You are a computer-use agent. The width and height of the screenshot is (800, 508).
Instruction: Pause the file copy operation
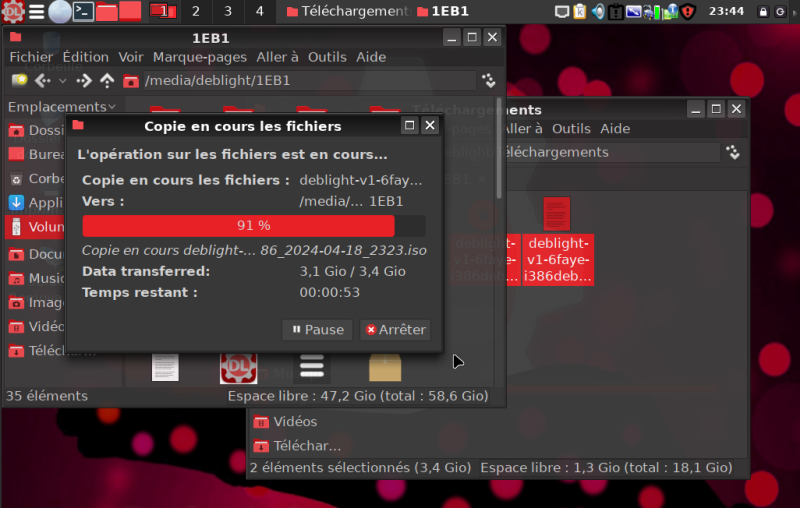316,329
